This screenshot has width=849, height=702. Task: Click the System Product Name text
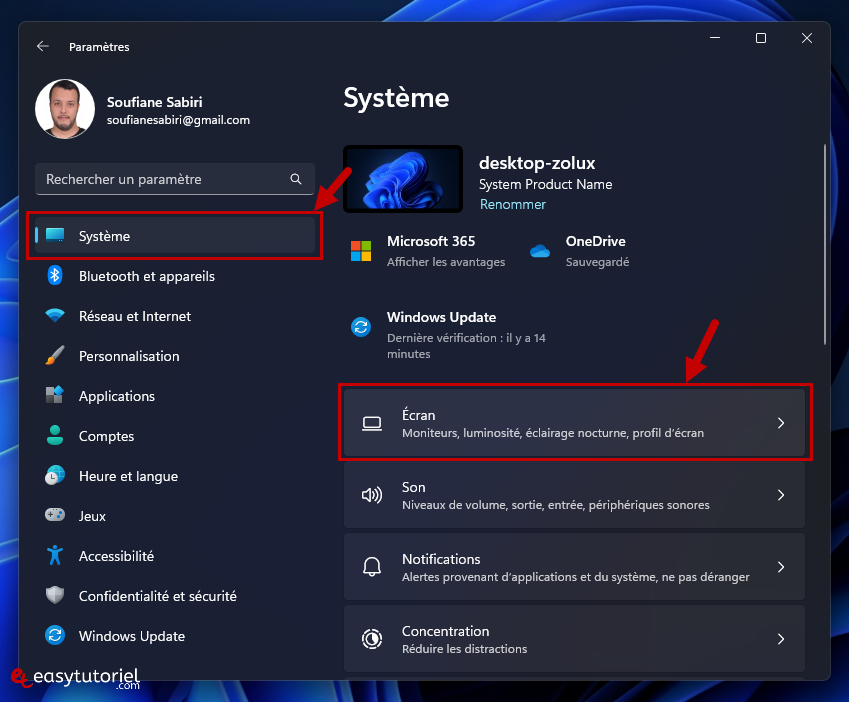[545, 185]
